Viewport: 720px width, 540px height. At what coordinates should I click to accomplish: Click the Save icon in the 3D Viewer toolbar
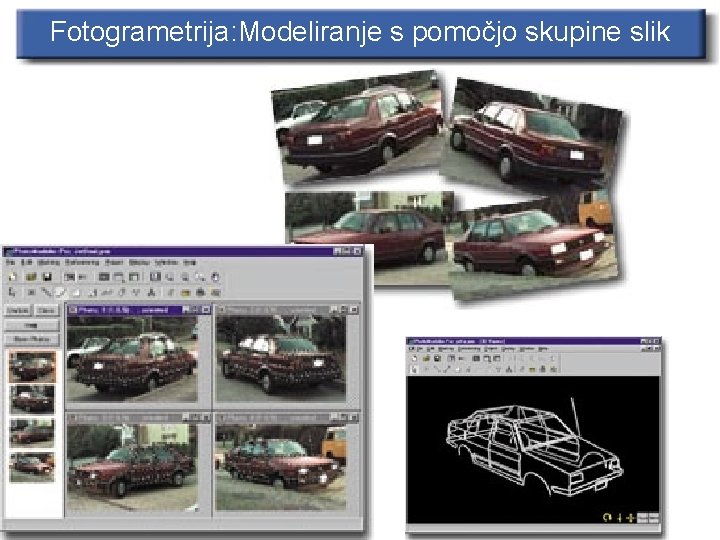pos(437,359)
